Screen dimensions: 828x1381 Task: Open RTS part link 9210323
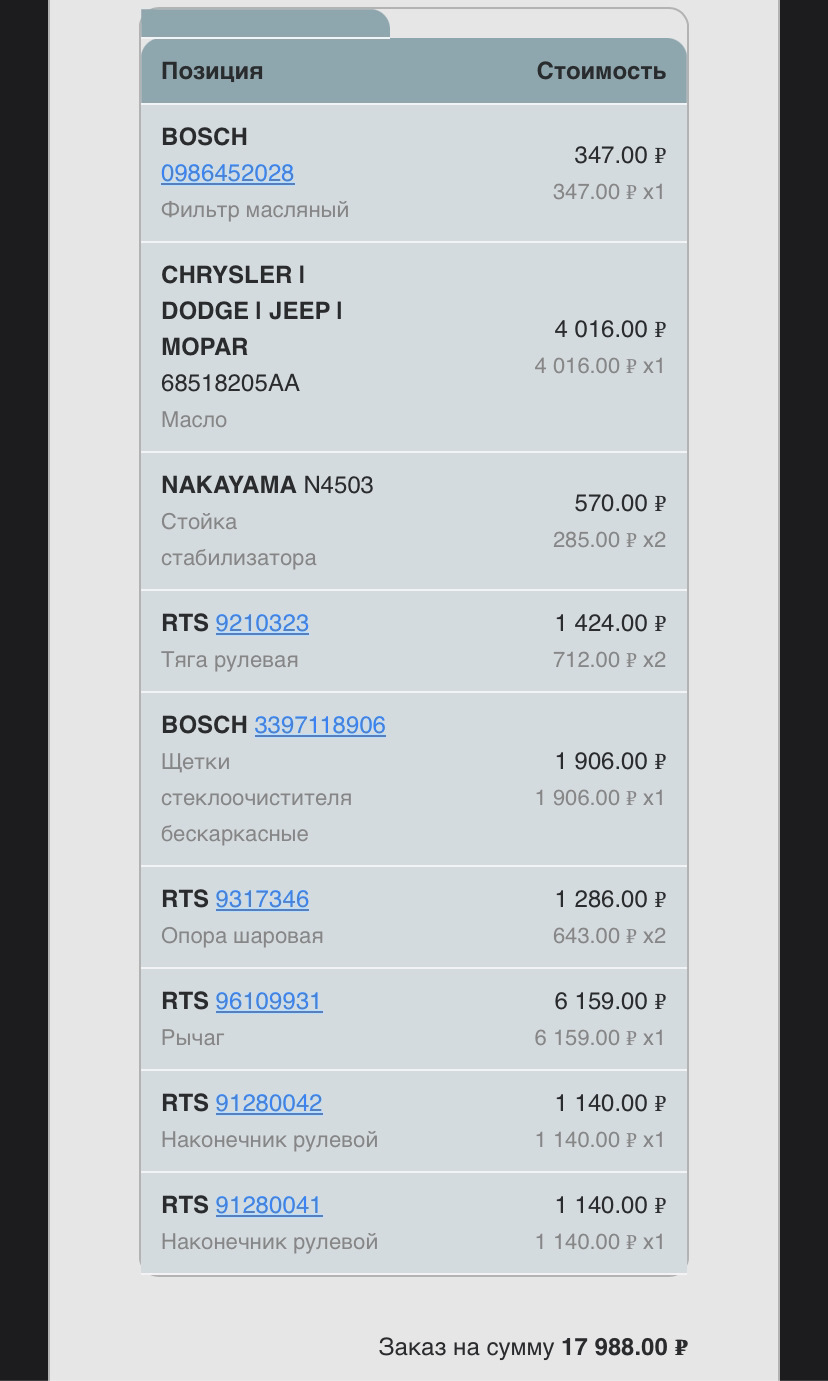click(x=262, y=623)
